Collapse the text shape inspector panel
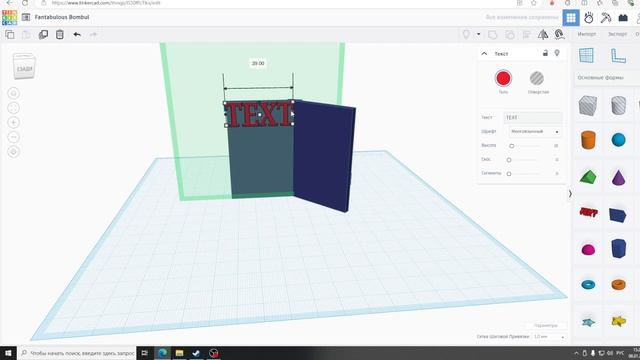This screenshot has width=640, height=360. coord(484,53)
